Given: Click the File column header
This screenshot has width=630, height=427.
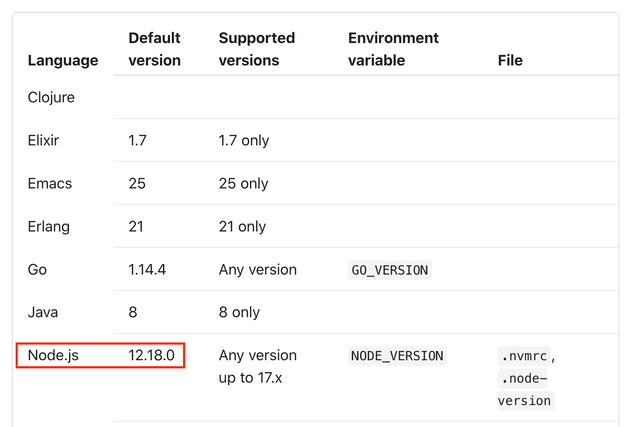Looking at the screenshot, I should pos(510,60).
